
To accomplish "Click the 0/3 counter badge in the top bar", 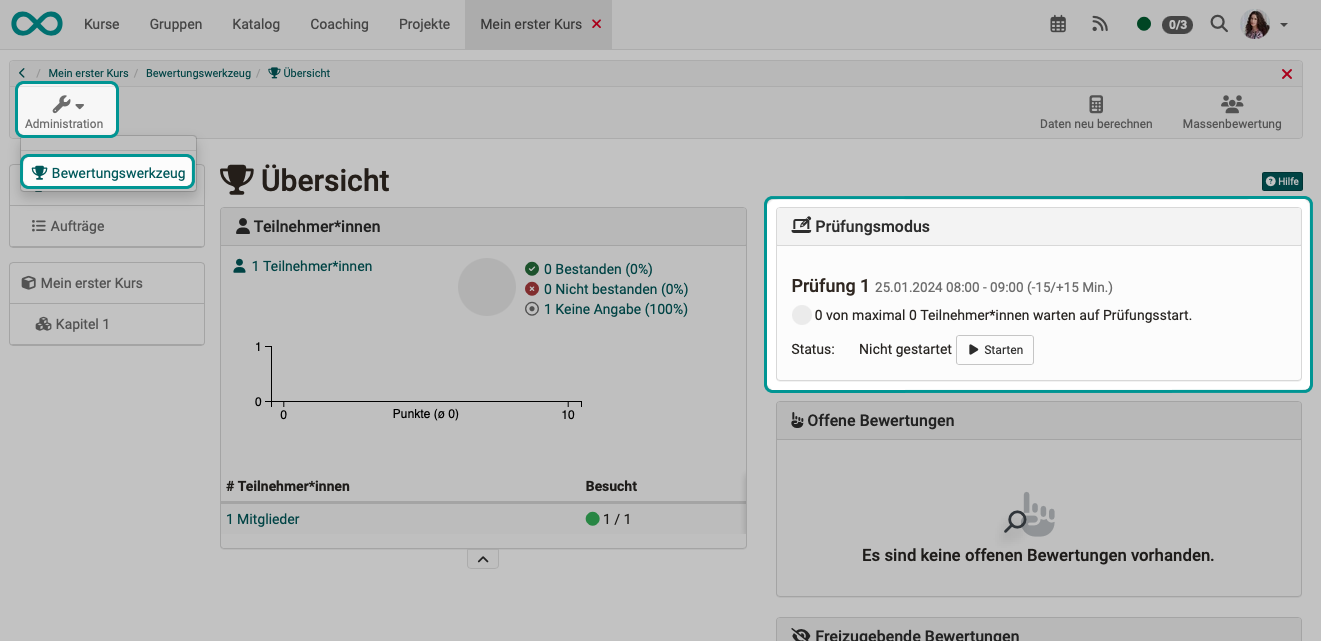I will click(1176, 24).
